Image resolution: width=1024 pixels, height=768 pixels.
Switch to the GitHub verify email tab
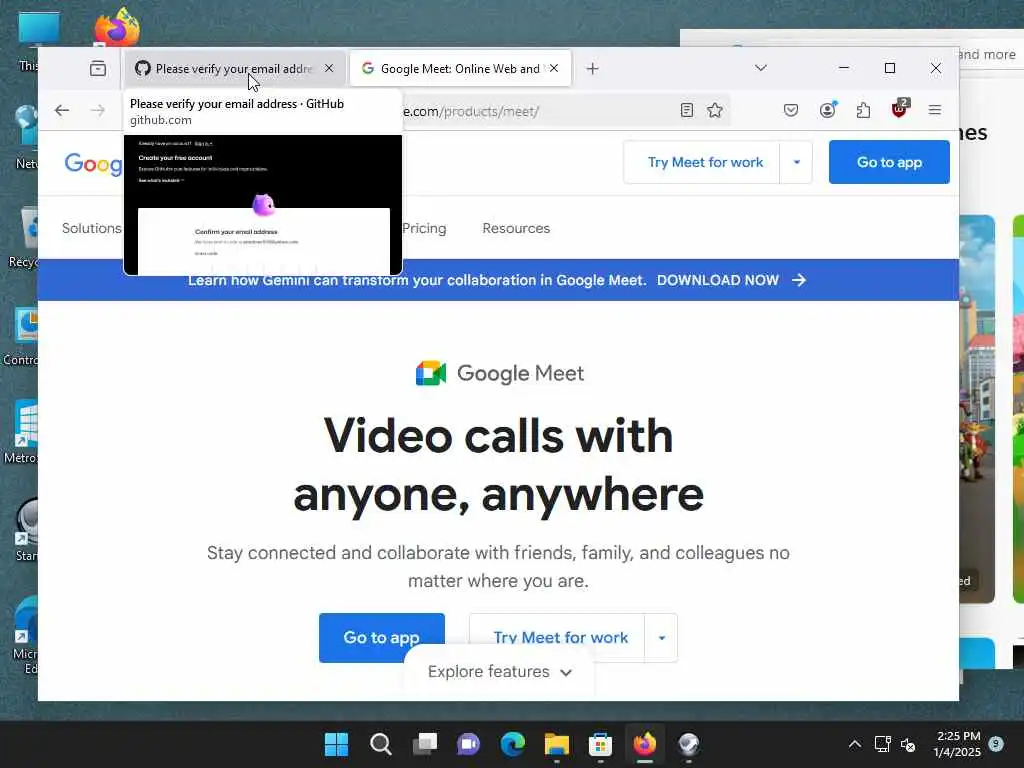234,69
